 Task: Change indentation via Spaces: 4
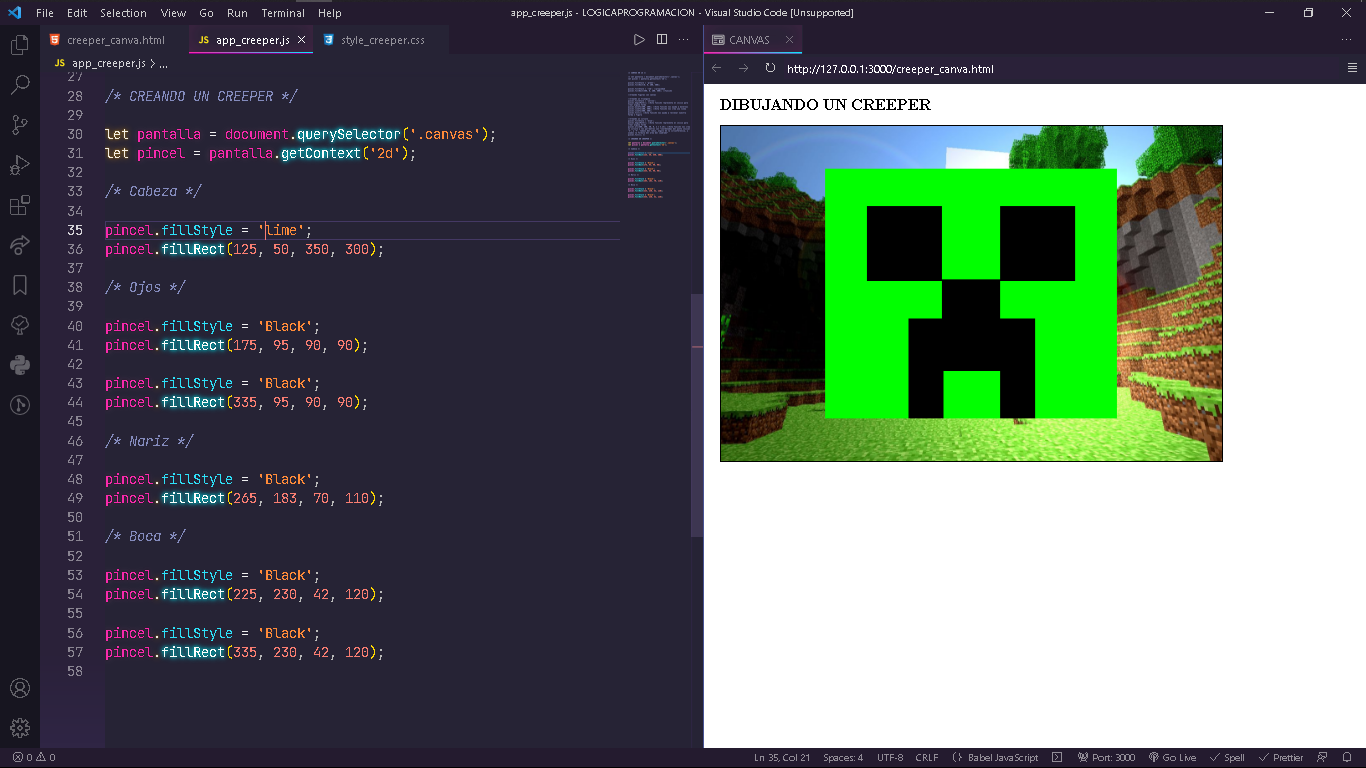tap(843, 758)
